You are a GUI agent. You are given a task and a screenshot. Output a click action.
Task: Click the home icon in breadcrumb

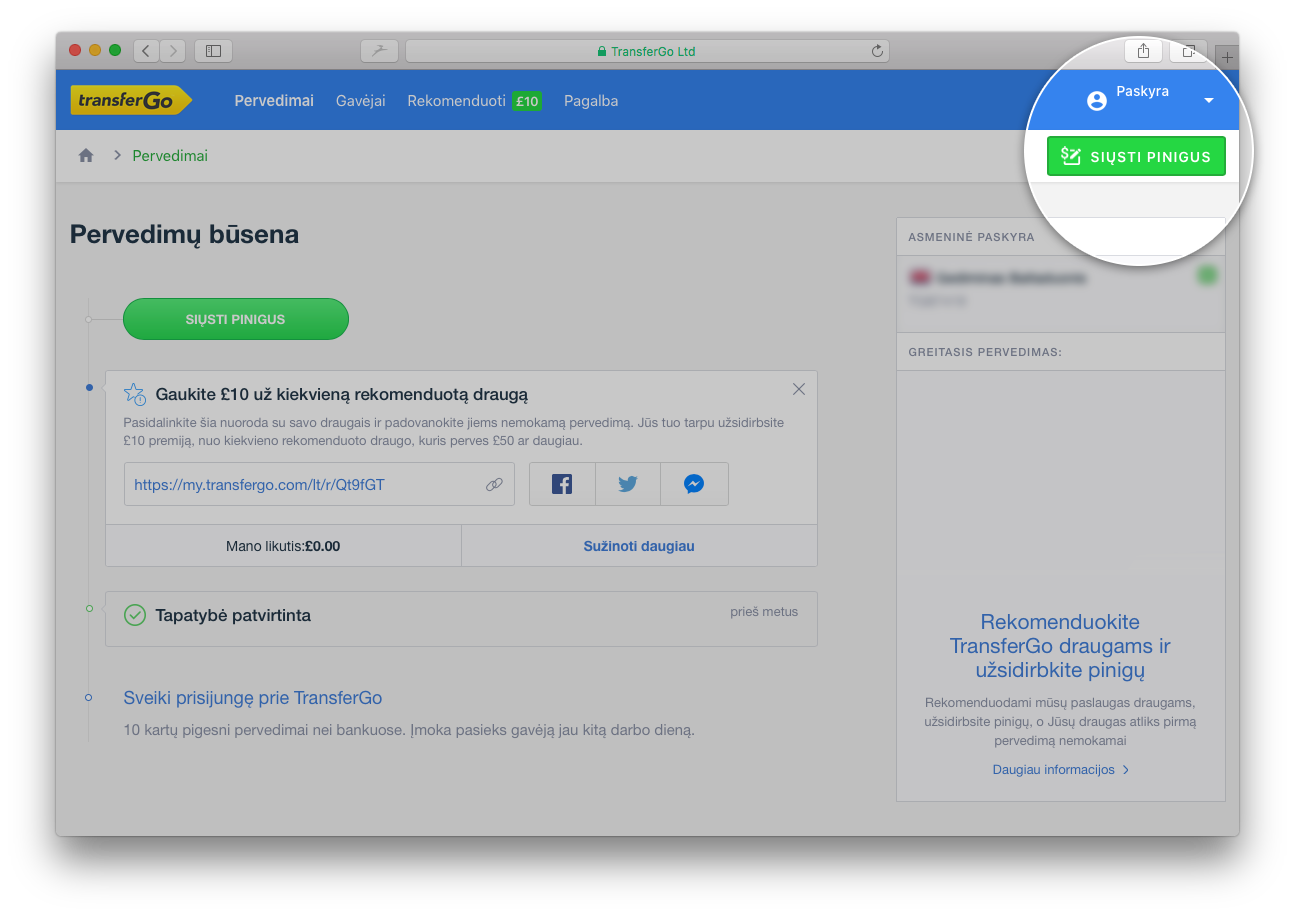86,156
